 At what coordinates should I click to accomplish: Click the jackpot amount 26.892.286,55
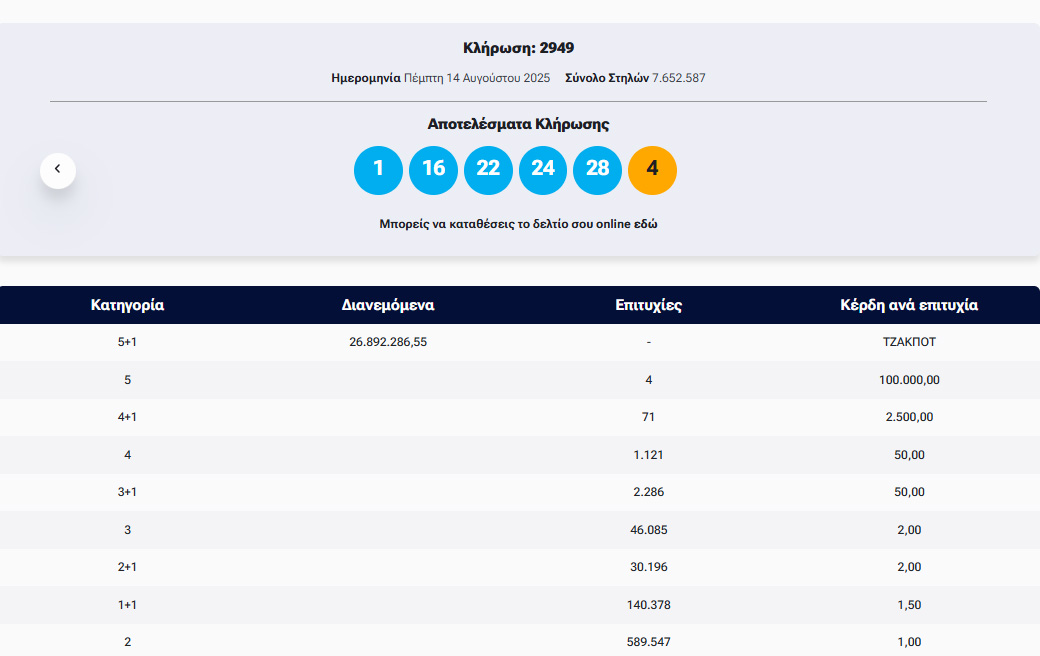click(x=388, y=342)
